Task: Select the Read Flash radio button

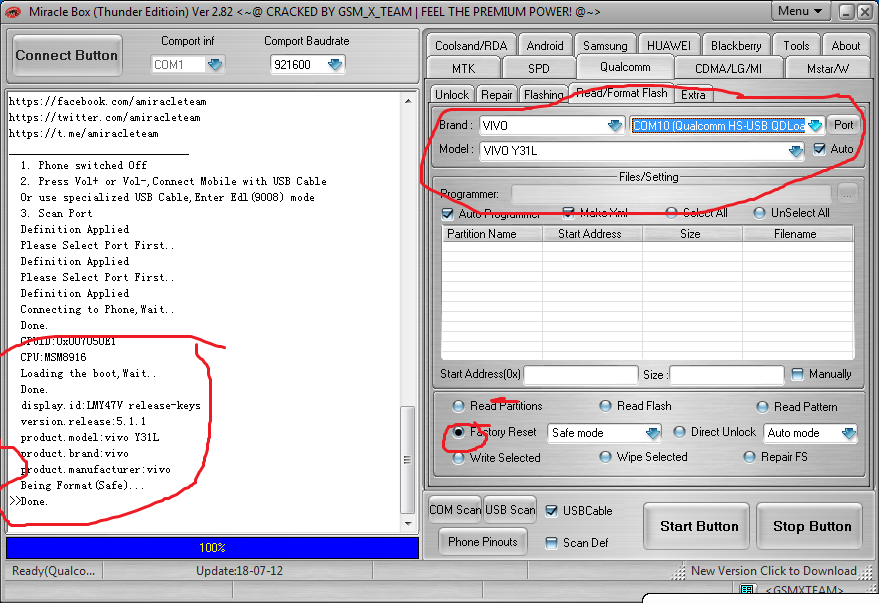Action: pos(605,406)
